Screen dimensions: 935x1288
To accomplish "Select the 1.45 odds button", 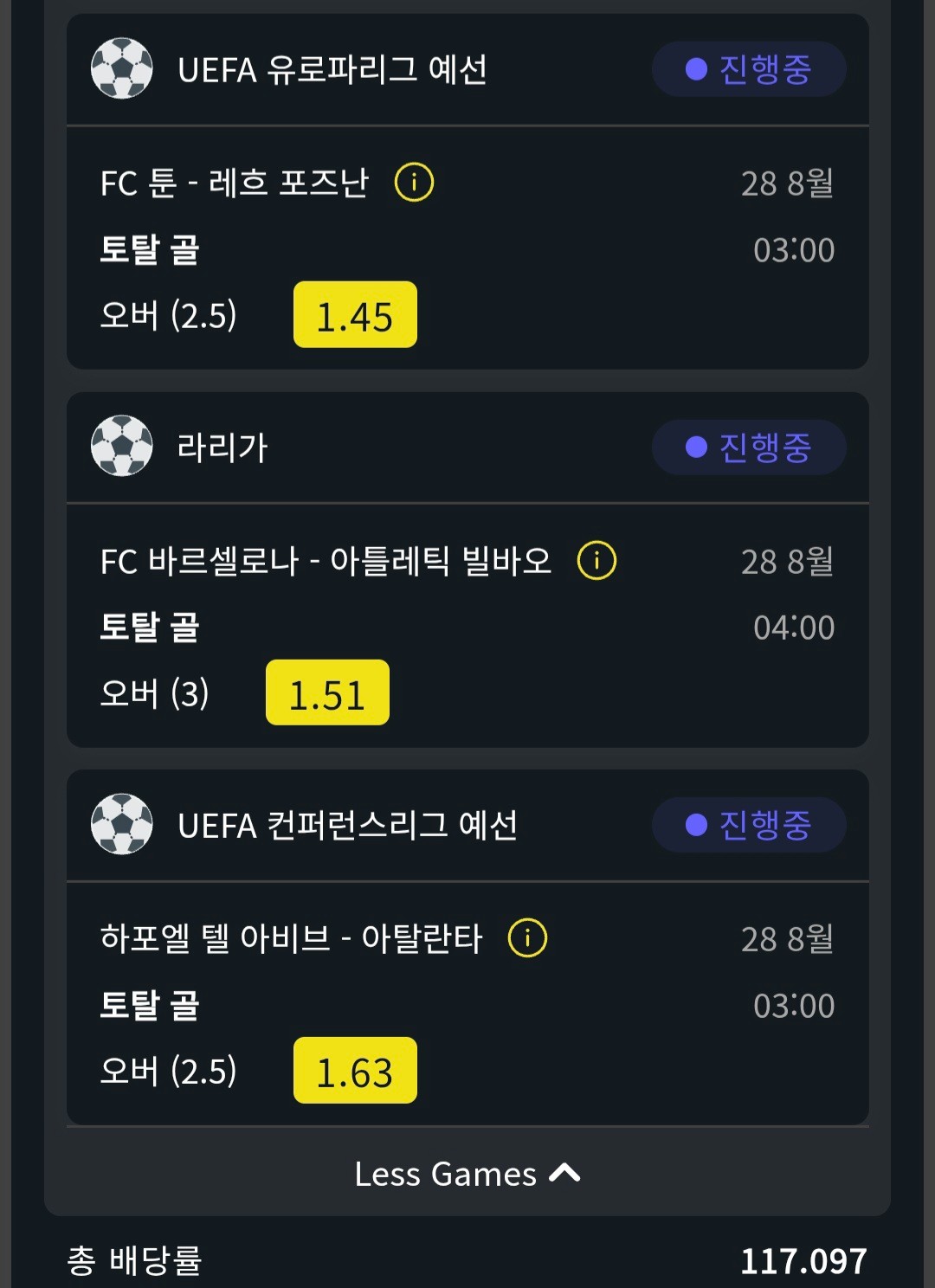I will (355, 315).
